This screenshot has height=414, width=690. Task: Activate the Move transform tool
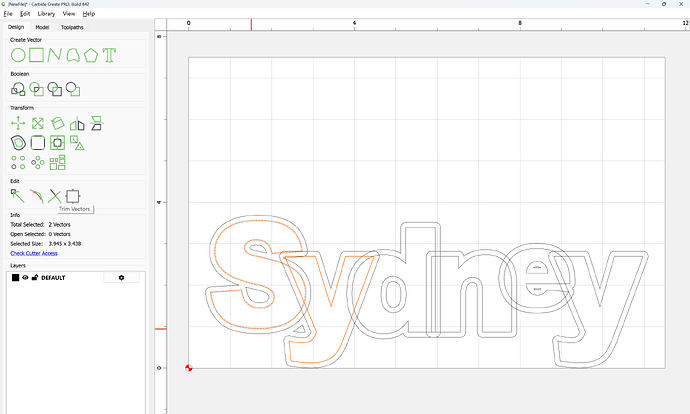point(18,124)
